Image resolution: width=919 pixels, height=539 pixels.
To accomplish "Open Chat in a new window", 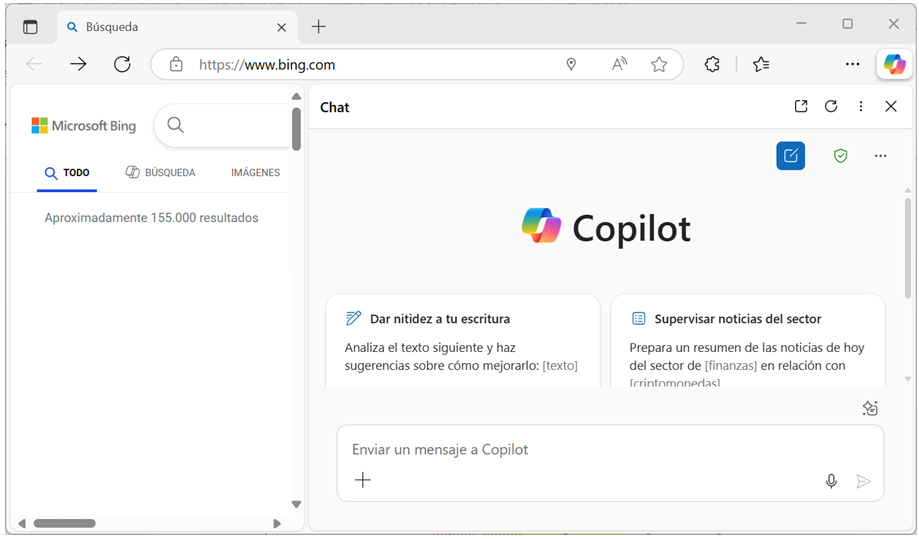I will coord(801,106).
